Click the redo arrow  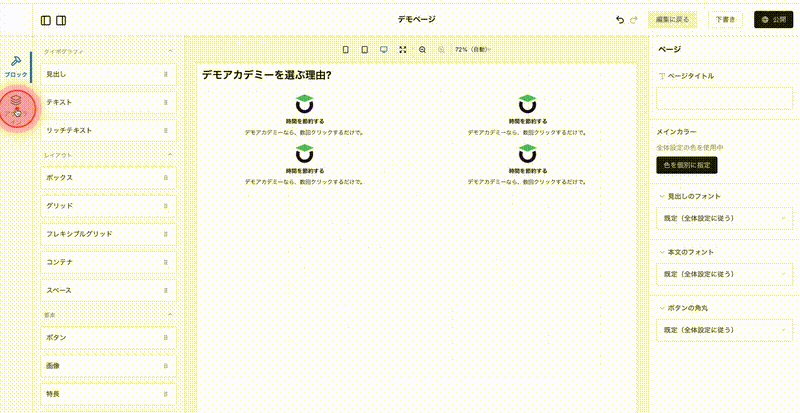click(634, 20)
